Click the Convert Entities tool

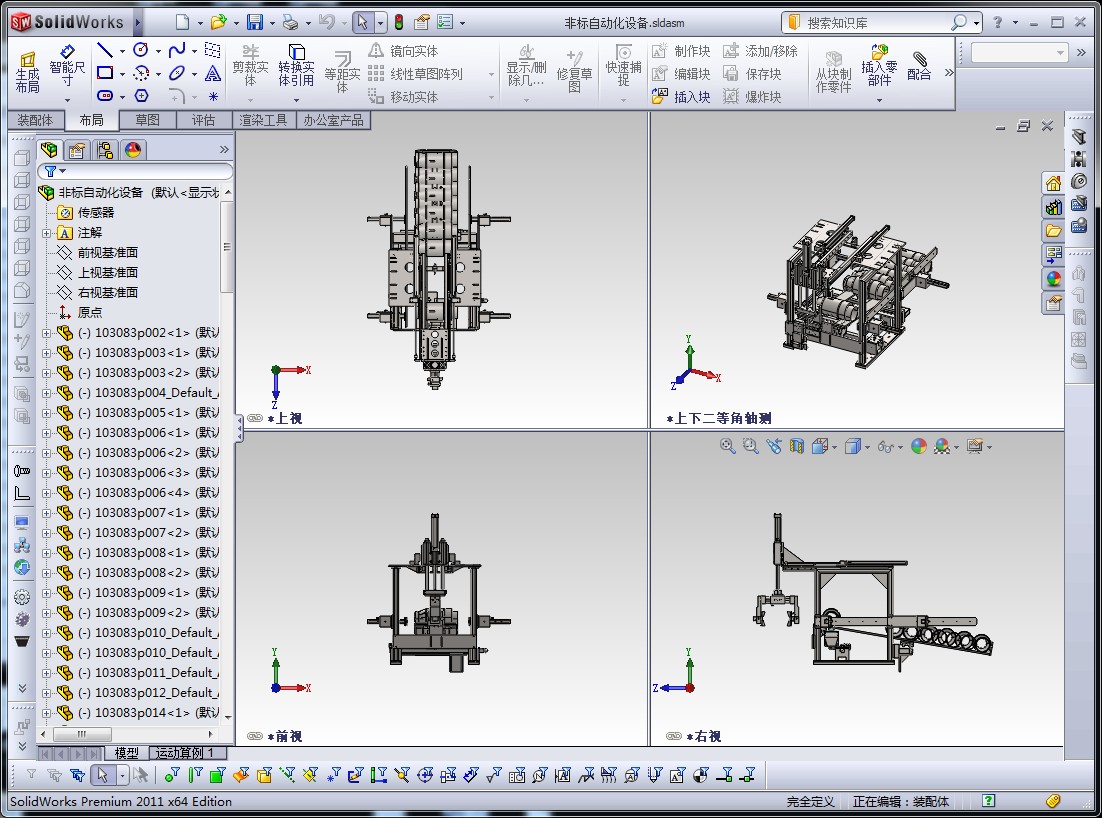[x=296, y=66]
